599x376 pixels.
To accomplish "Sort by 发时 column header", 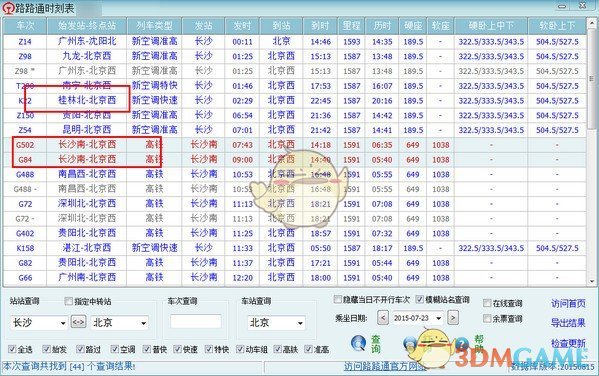I will [242, 26].
